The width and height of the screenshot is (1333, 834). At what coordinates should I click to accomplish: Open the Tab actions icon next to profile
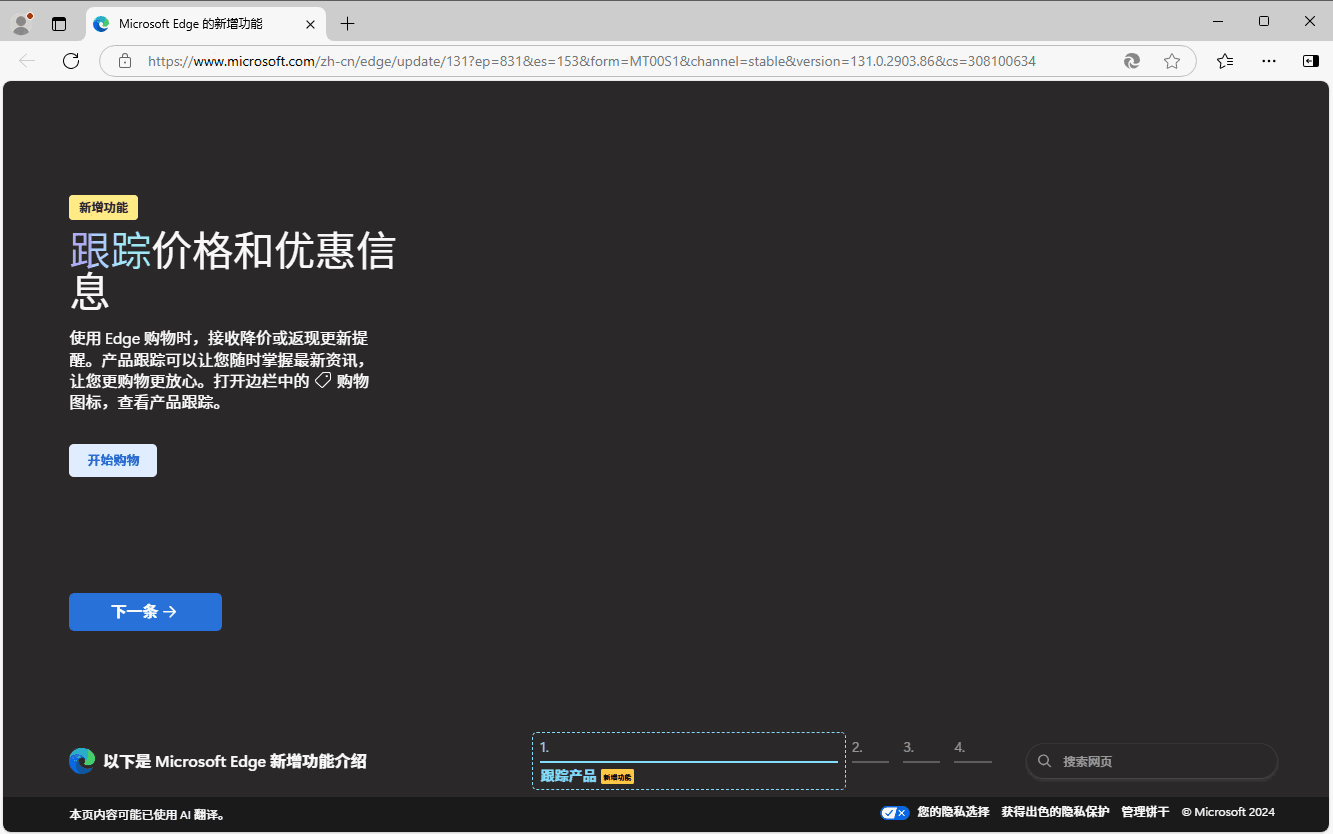point(58,22)
